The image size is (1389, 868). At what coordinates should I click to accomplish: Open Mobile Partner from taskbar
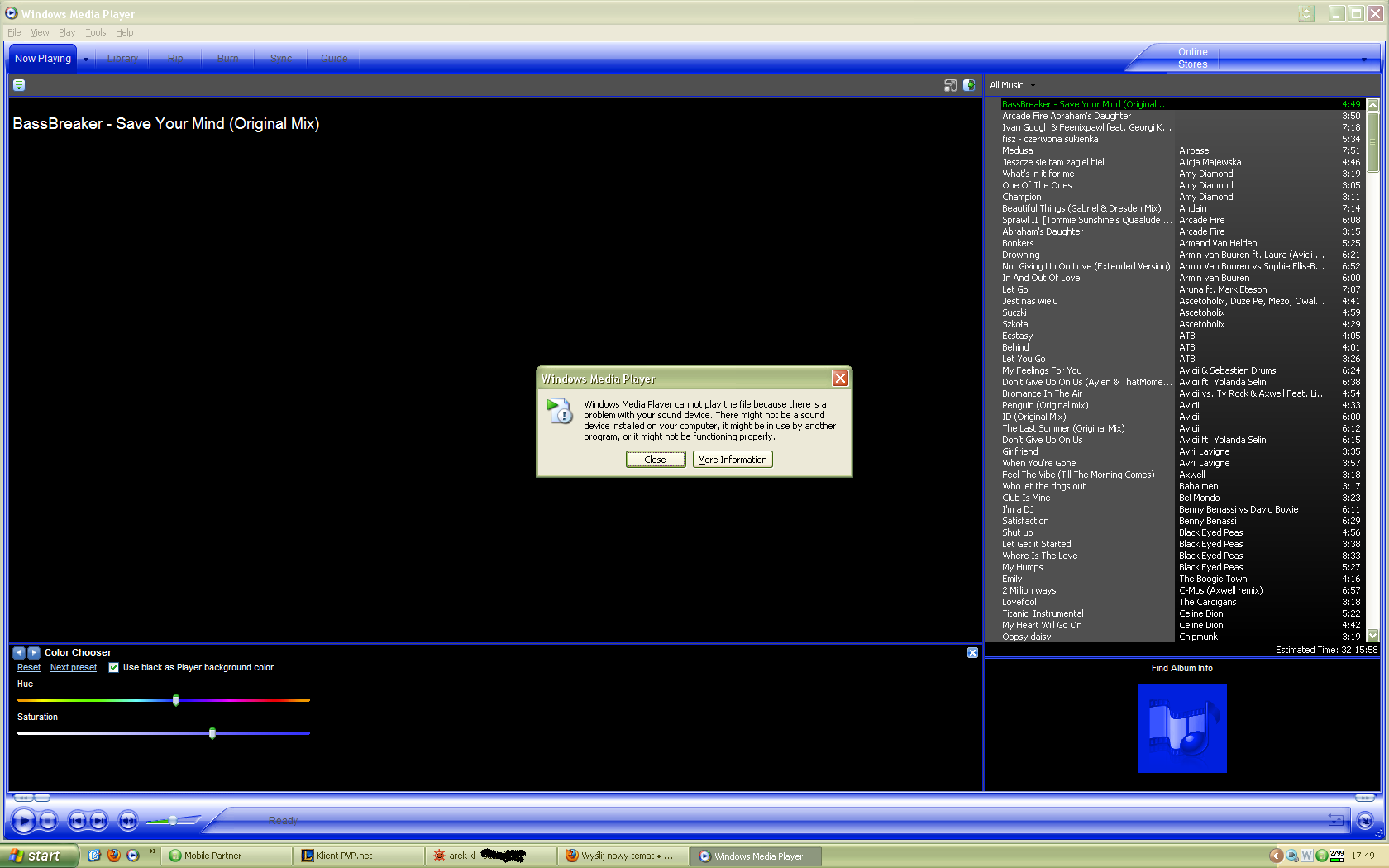click(x=227, y=856)
